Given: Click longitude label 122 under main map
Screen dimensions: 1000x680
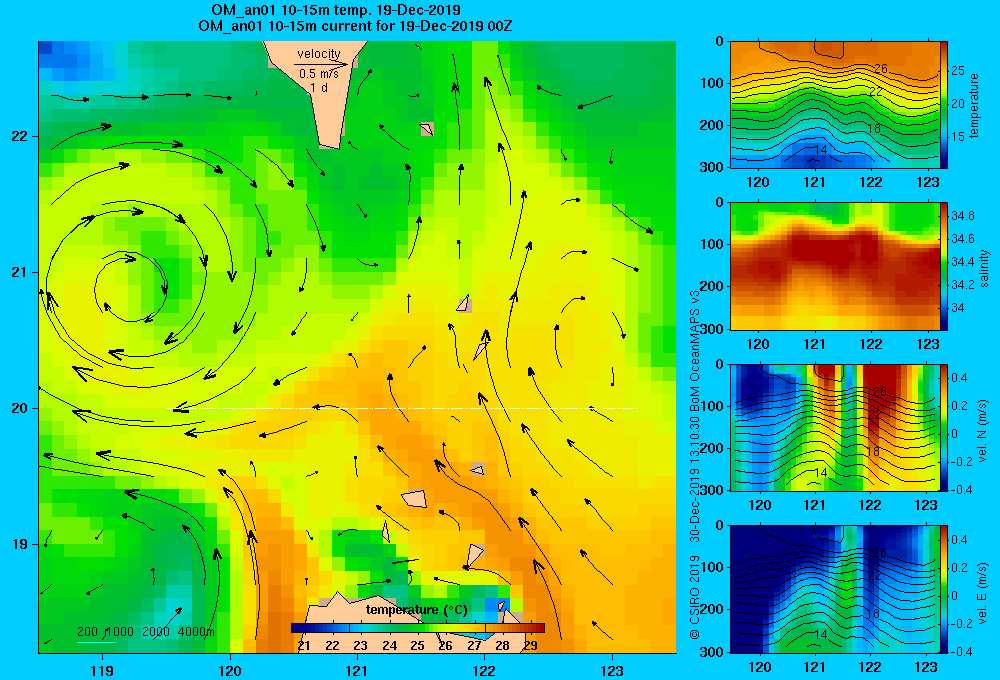Looking at the screenshot, I should [484, 670].
